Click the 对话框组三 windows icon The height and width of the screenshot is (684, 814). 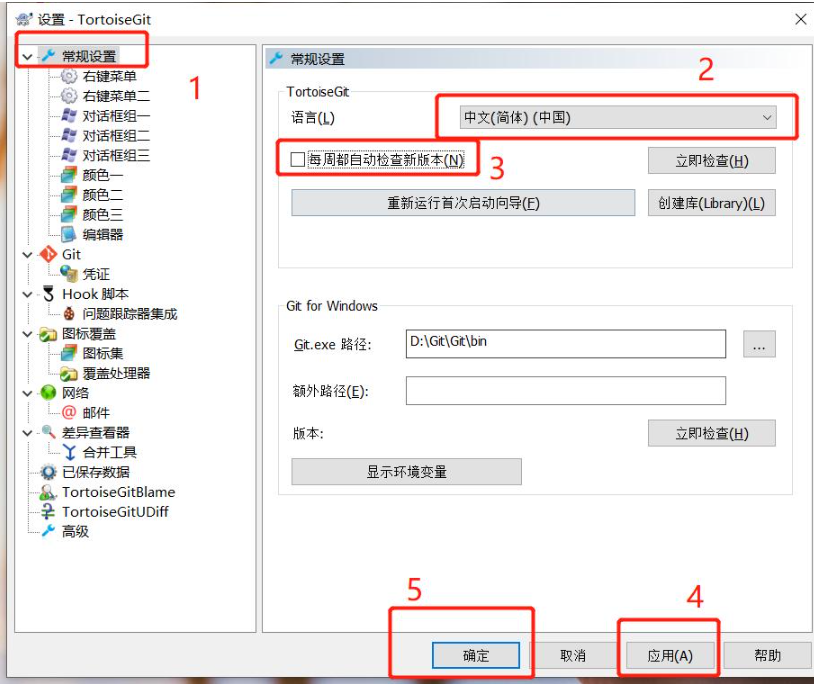tap(69, 155)
